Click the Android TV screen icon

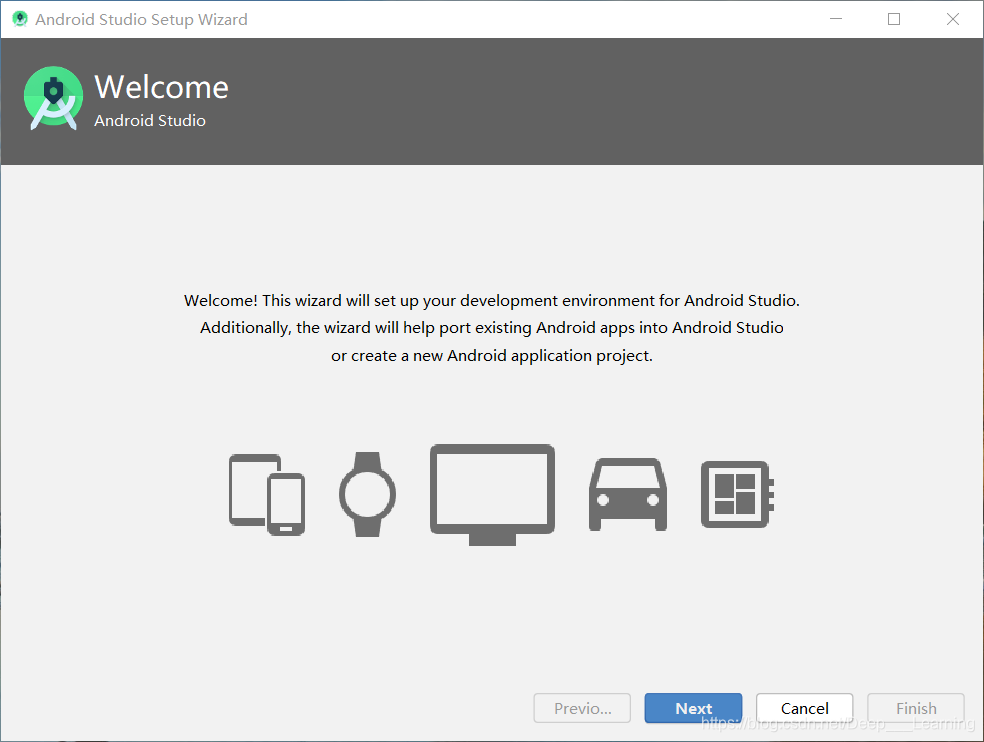[x=492, y=495]
